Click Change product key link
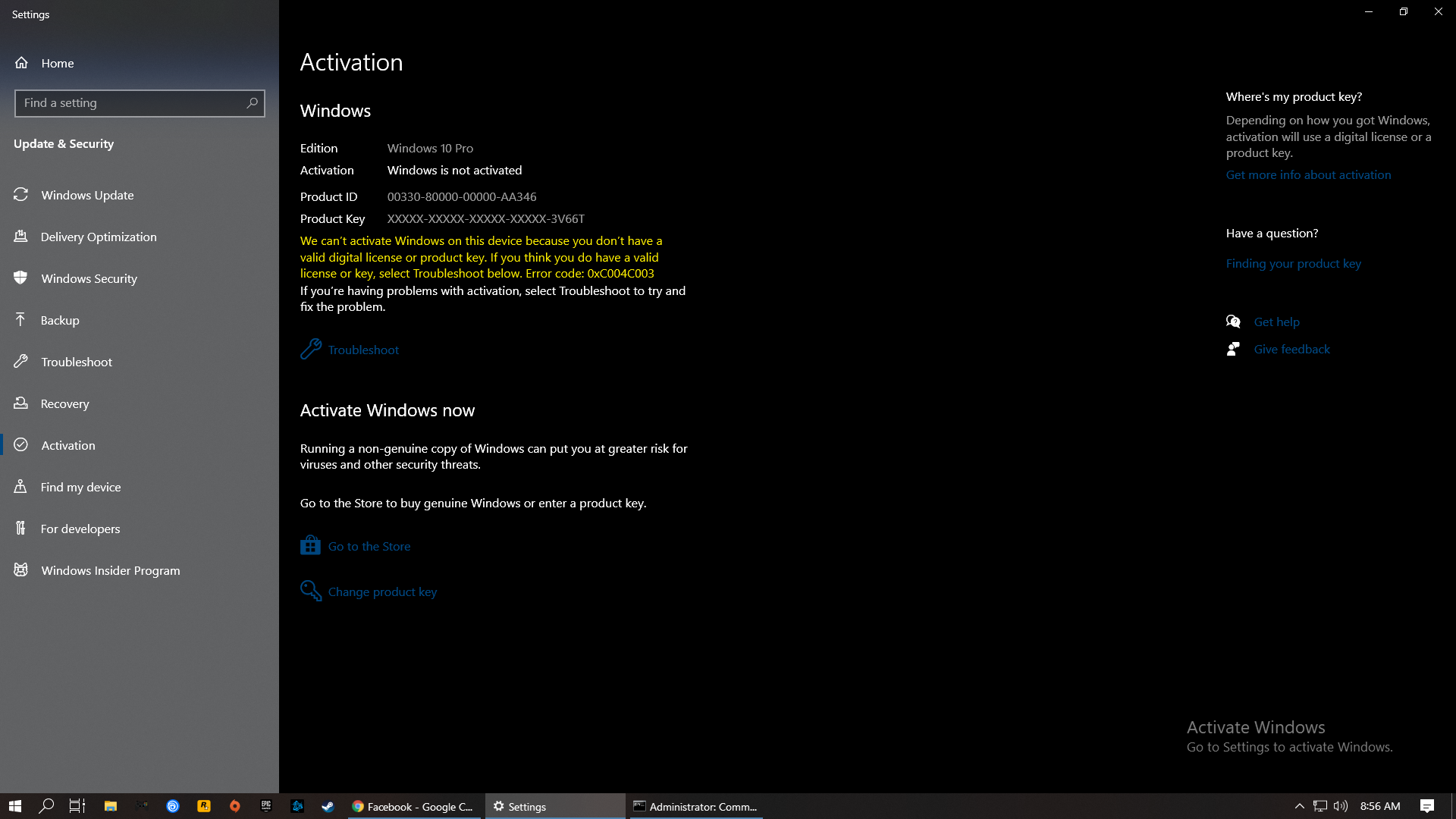Viewport: 1456px width, 819px height. pyautogui.click(x=382, y=591)
